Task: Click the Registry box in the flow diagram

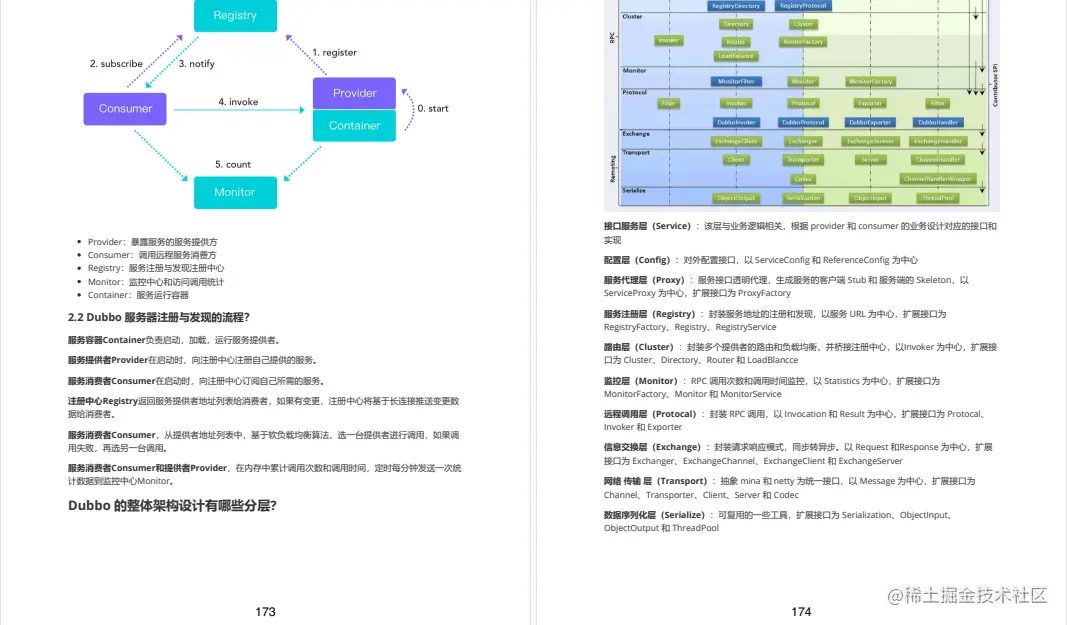Action: (235, 15)
